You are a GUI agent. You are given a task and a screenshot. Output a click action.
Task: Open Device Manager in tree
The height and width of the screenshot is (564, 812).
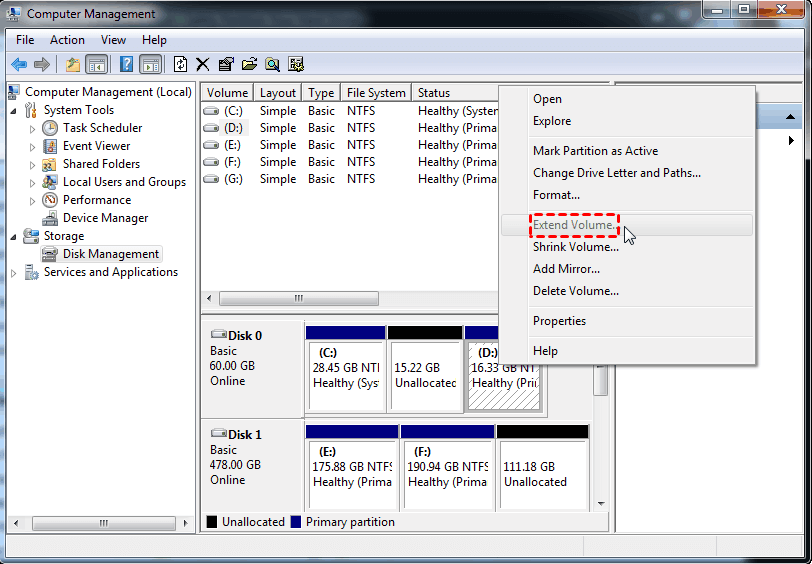tap(106, 218)
